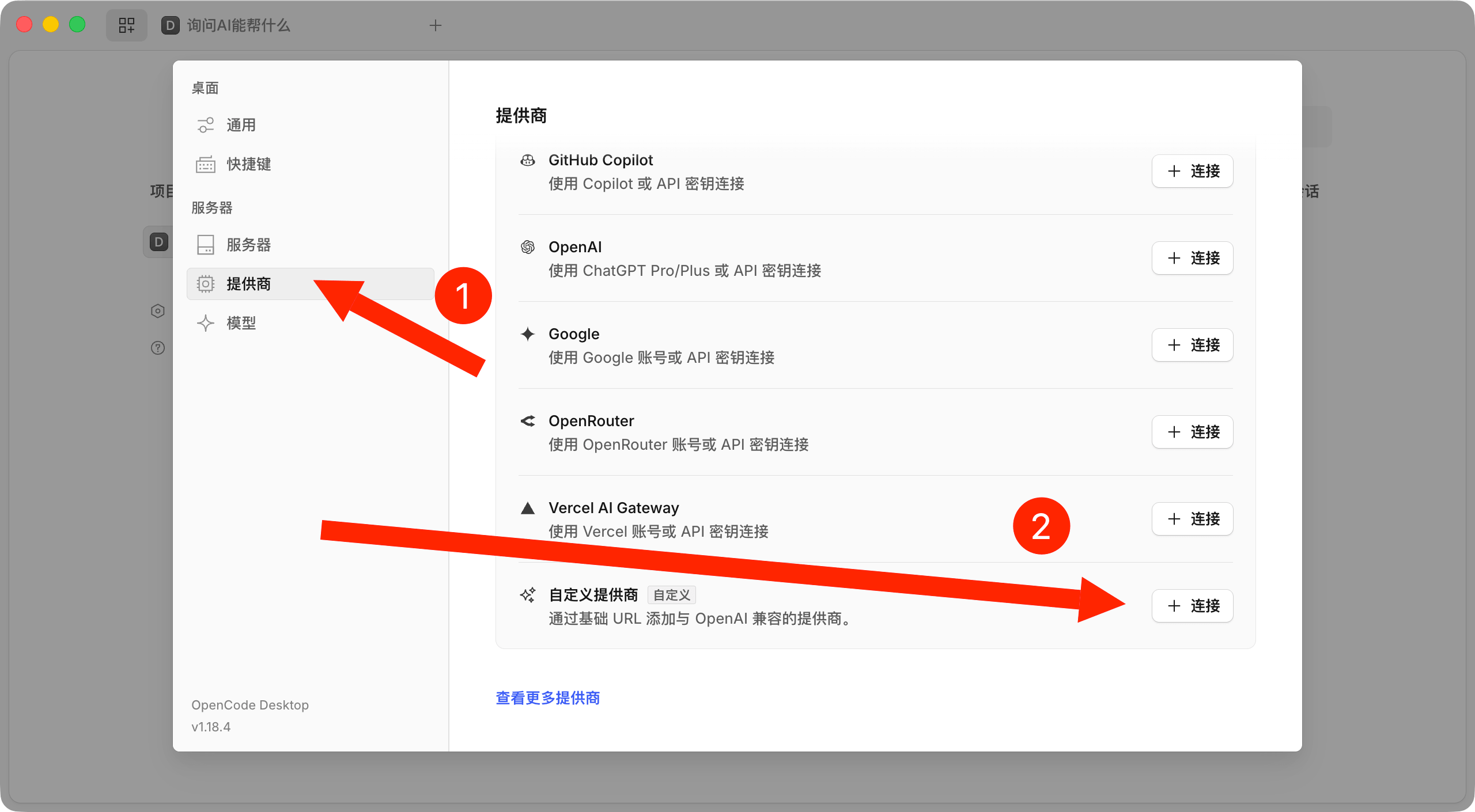Screen dimensions: 1475x812
Task: Open the 通用 general settings section
Action: point(310,125)
